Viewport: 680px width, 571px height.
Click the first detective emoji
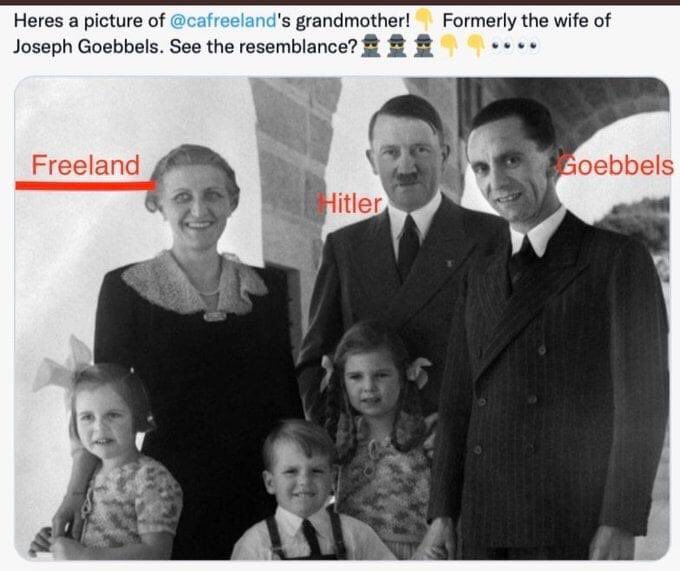coord(371,46)
